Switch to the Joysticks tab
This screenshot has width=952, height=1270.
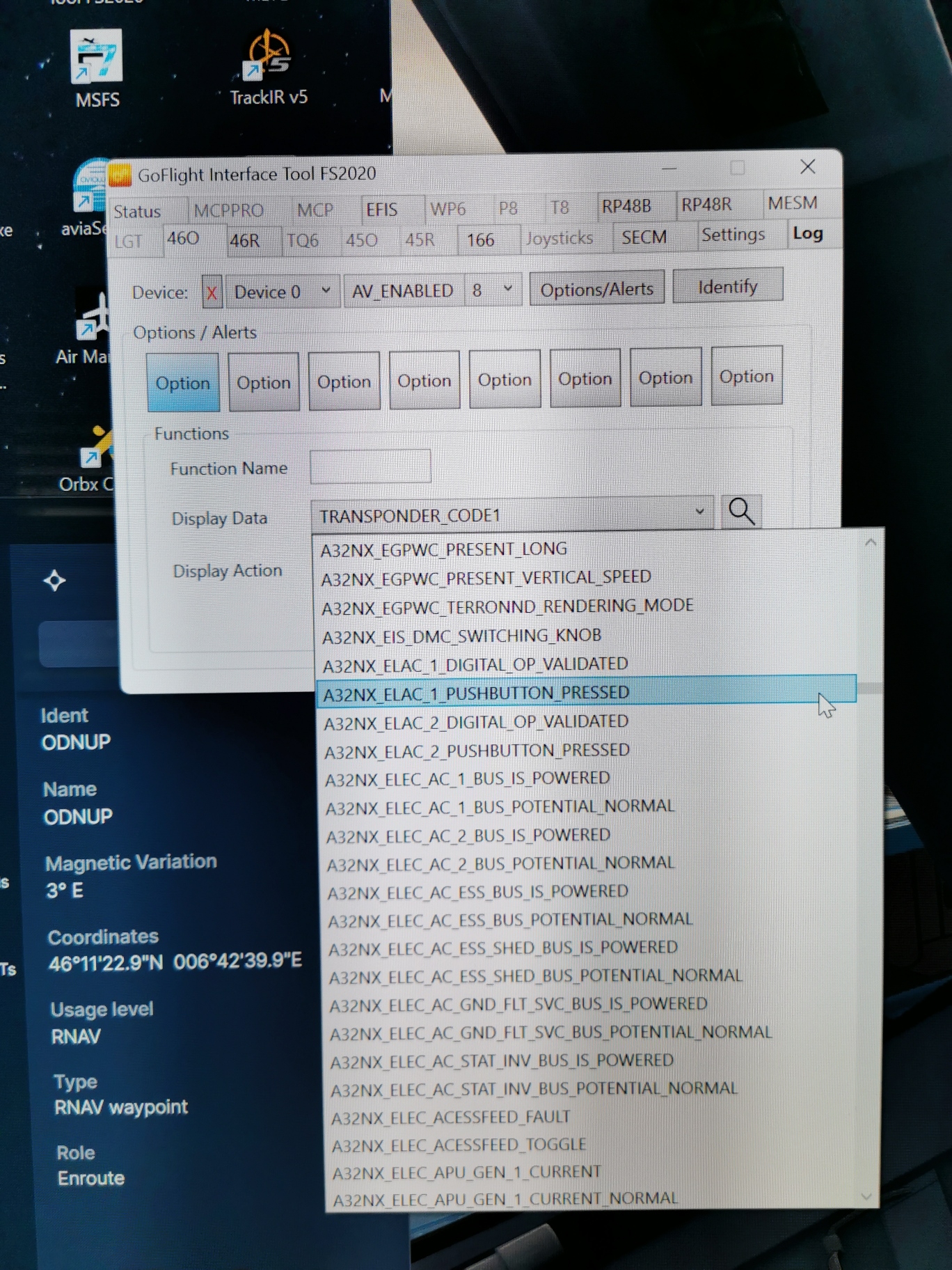[560, 238]
